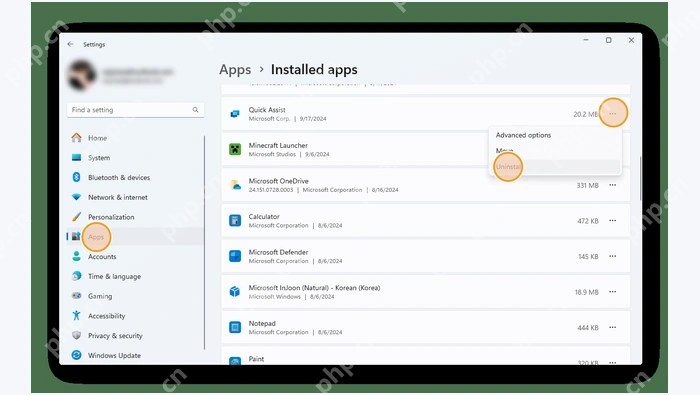This screenshot has height=395, width=700.
Task: Open the Apps section in the sidebar
Action: pyautogui.click(x=135, y=237)
